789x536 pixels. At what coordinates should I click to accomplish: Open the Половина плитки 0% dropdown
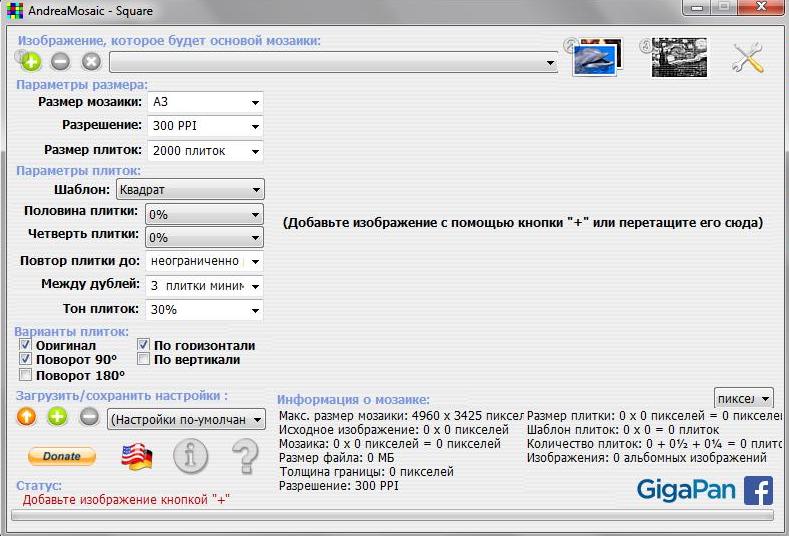204,214
